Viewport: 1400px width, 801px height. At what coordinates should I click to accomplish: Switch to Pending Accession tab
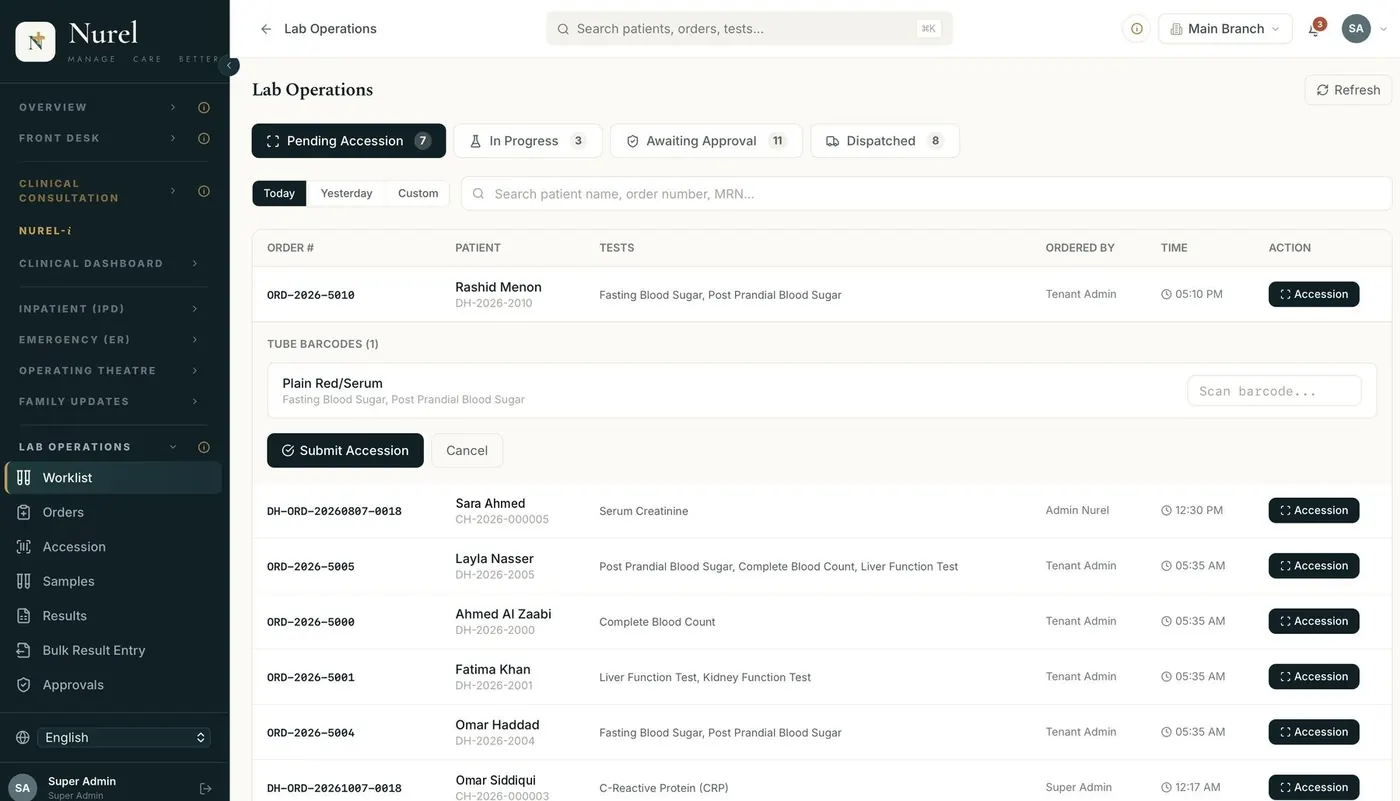coord(349,141)
